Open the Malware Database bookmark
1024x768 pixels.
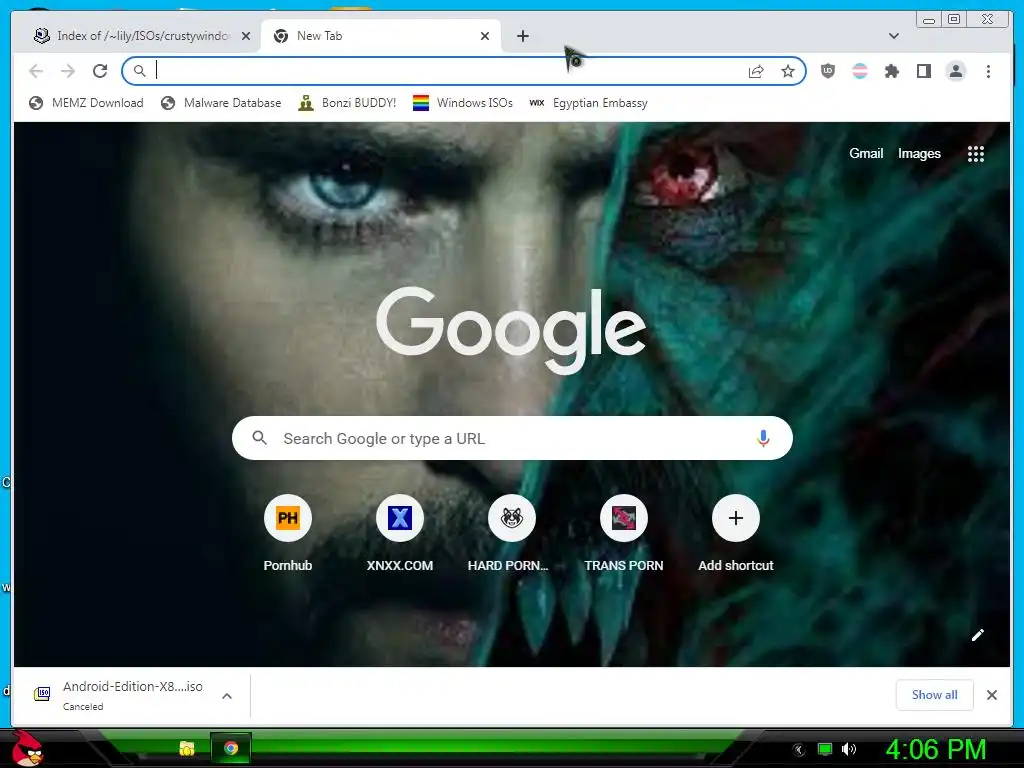(x=221, y=103)
